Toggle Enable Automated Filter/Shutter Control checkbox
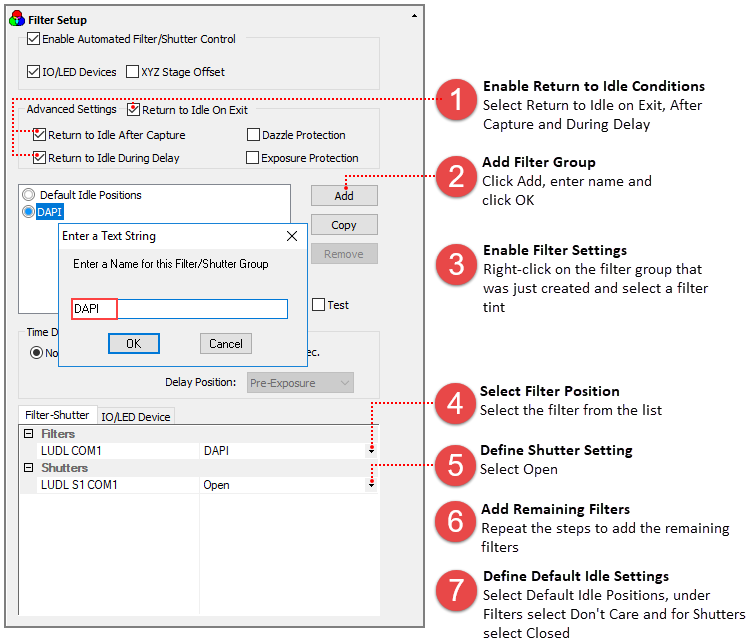 (x=34, y=39)
